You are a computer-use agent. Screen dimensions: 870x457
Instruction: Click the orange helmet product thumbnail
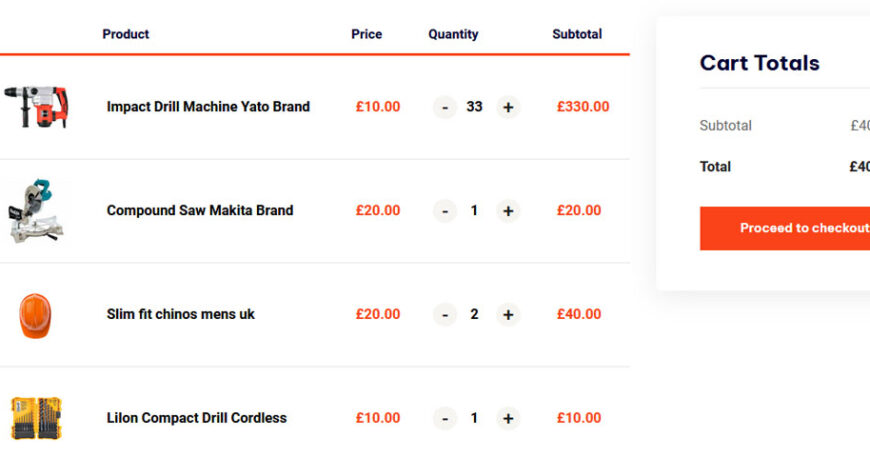[x=36, y=315]
